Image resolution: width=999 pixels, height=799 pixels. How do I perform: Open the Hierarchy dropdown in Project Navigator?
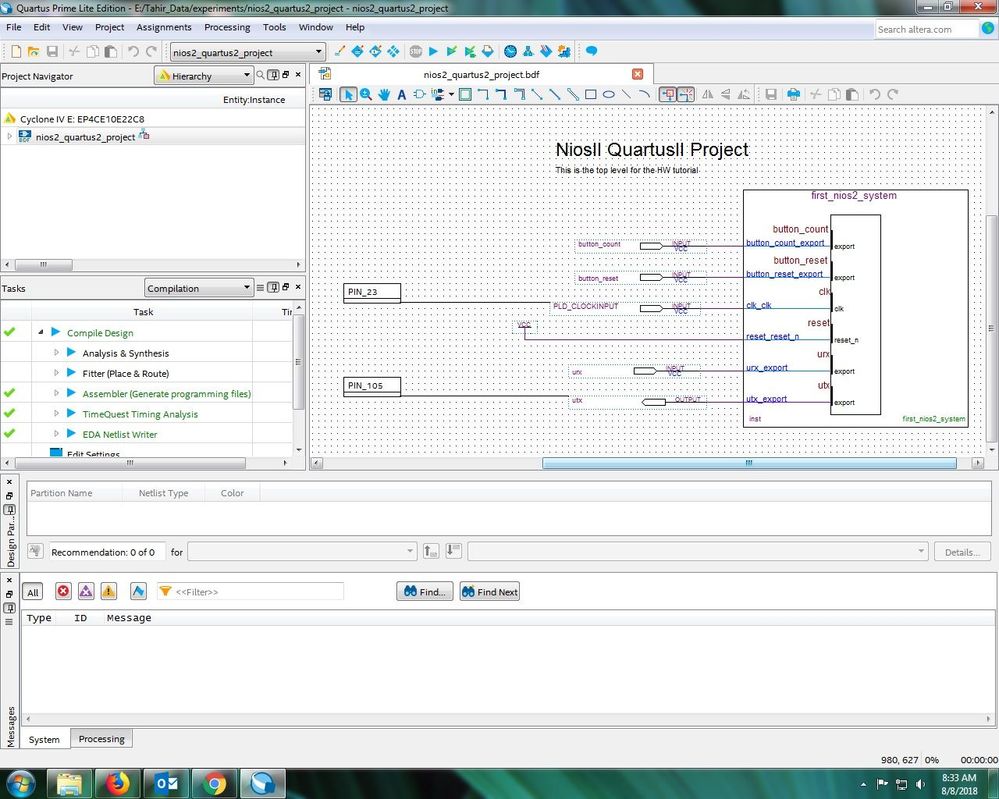coord(204,76)
